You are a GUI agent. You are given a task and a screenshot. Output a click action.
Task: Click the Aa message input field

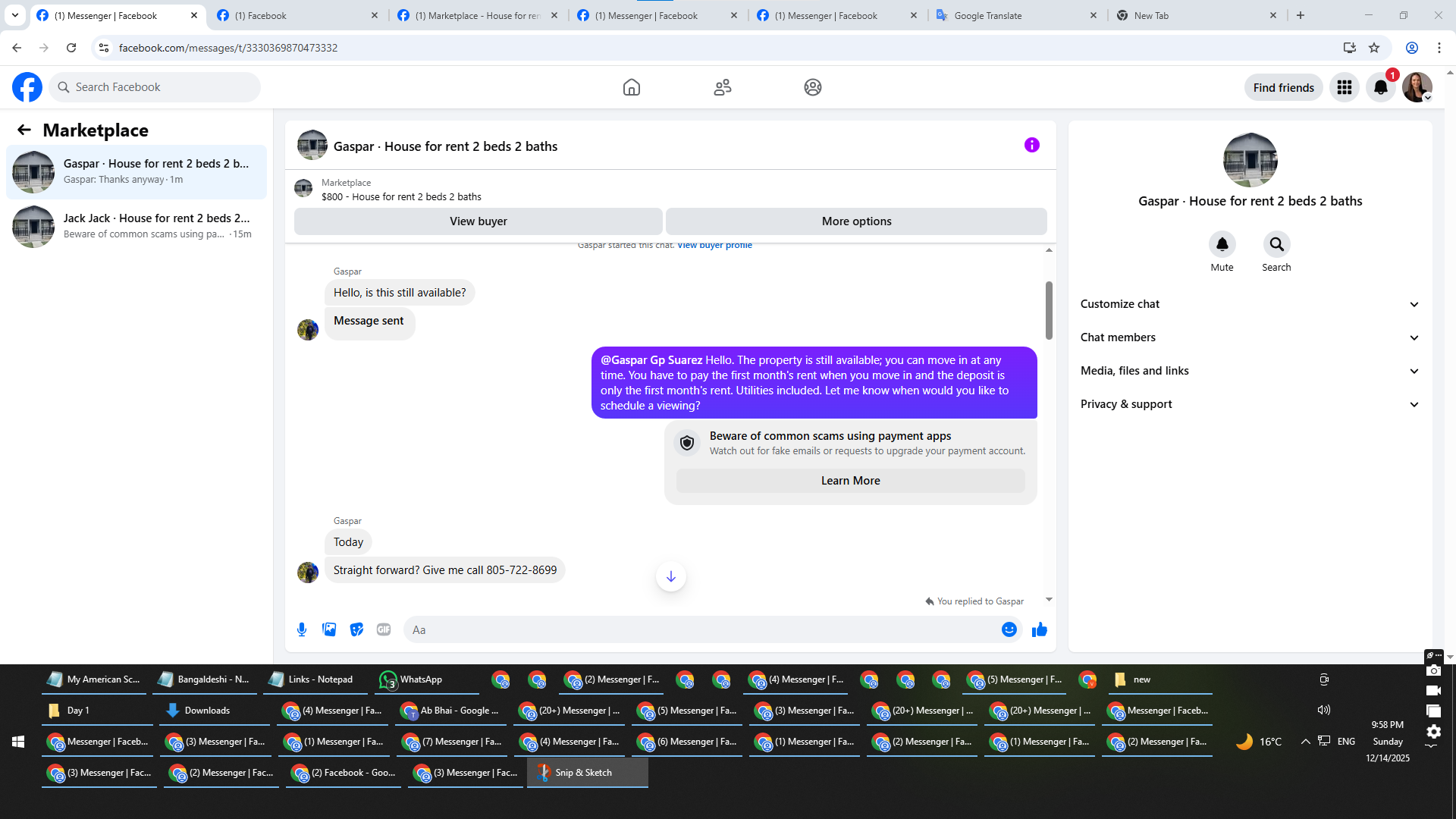pos(701,629)
